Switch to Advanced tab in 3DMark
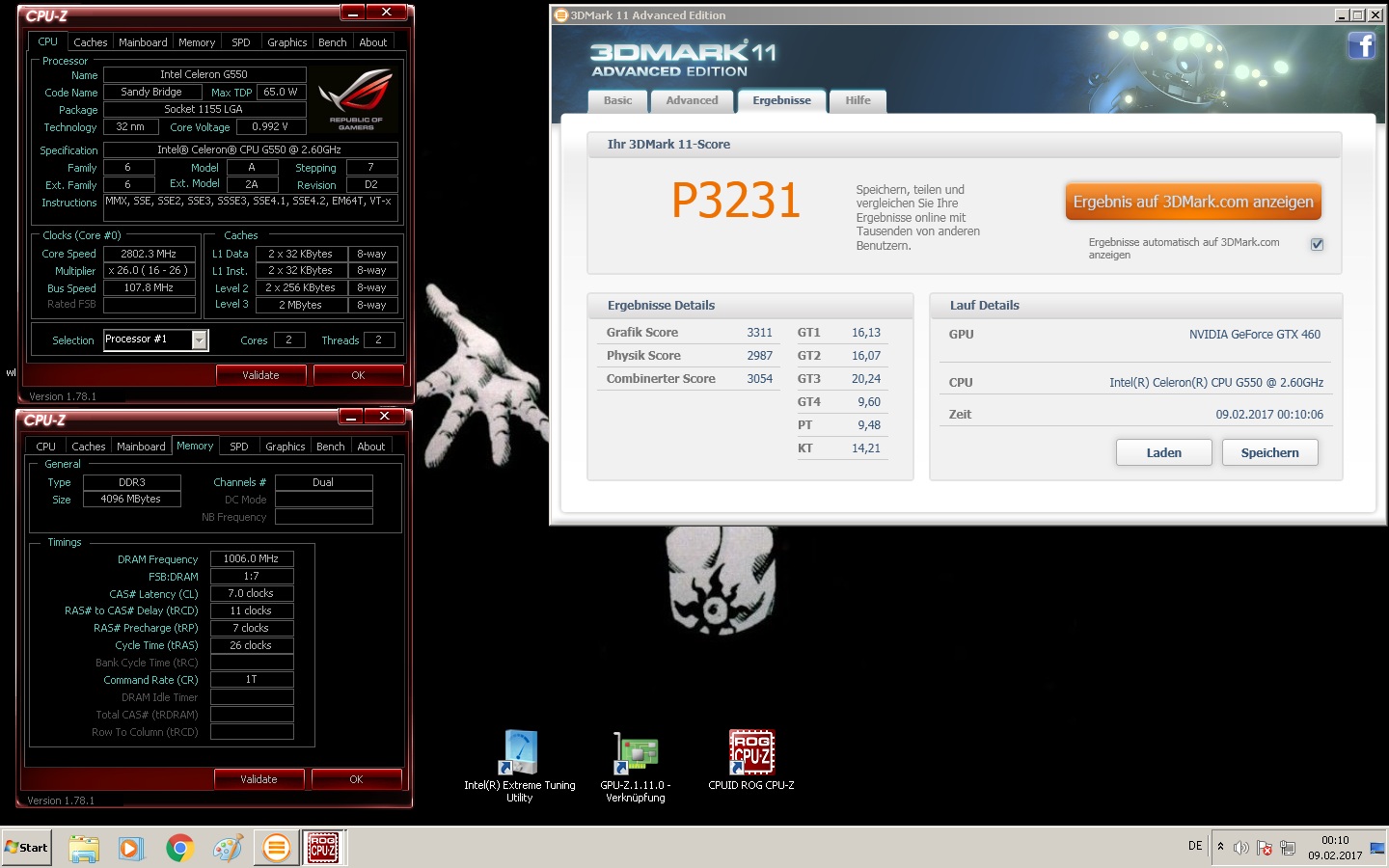The image size is (1389, 868). (x=692, y=101)
